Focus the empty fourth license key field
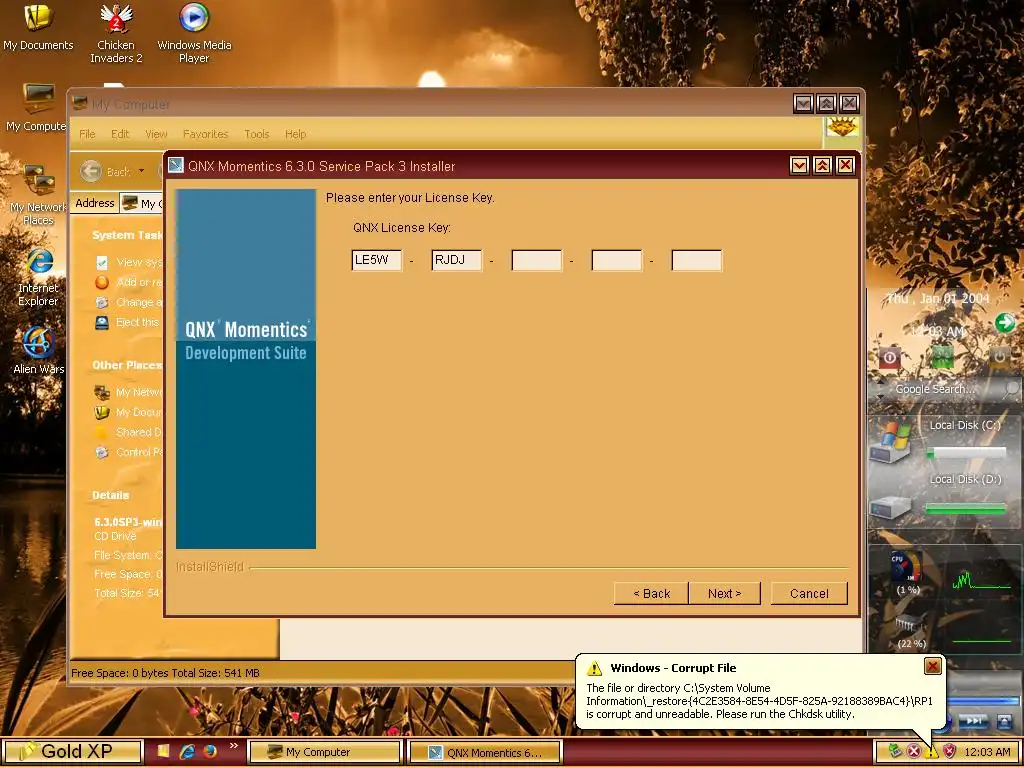The image size is (1024, 768). coord(616,260)
